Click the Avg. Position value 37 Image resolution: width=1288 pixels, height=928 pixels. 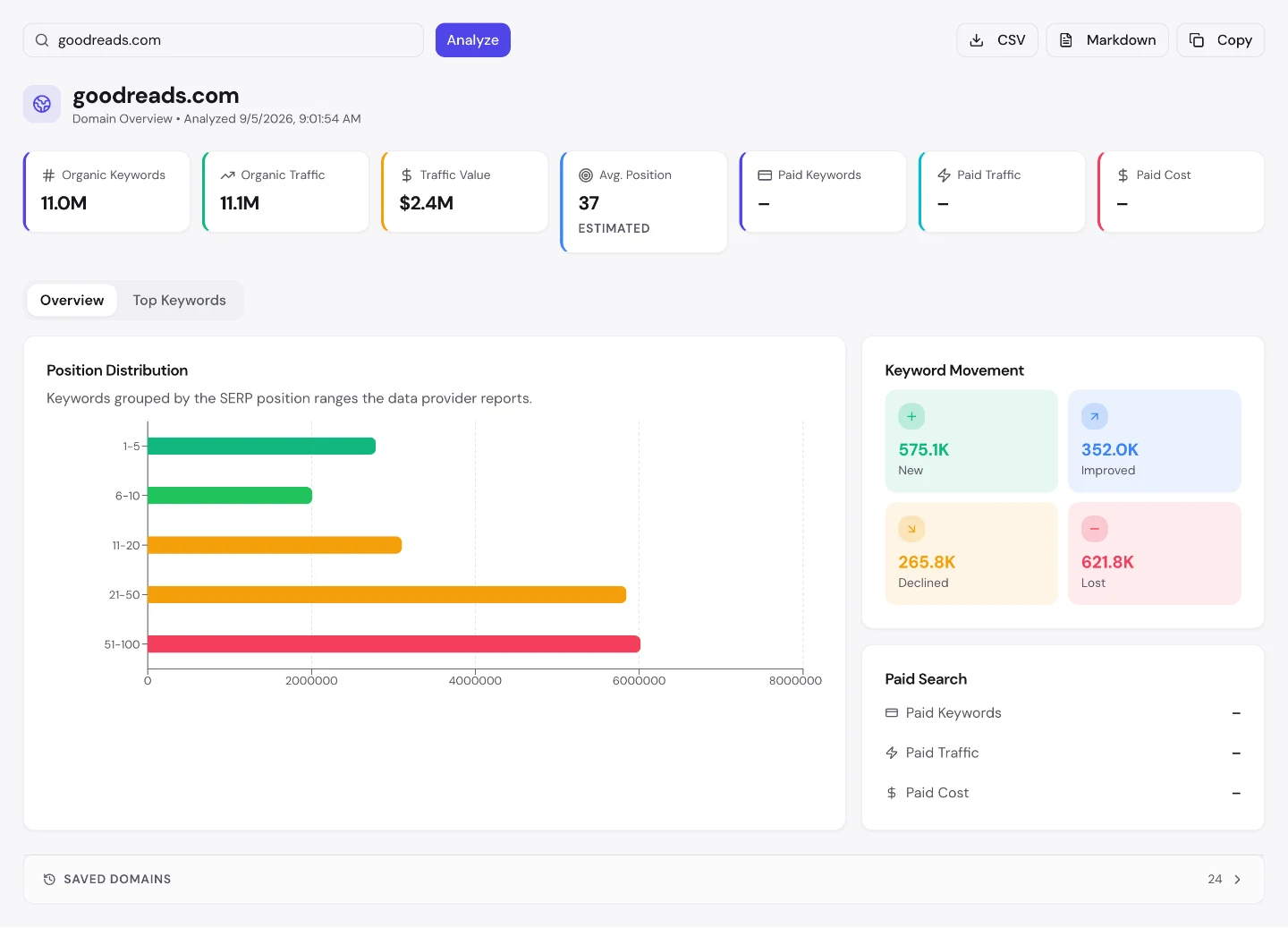pos(589,203)
